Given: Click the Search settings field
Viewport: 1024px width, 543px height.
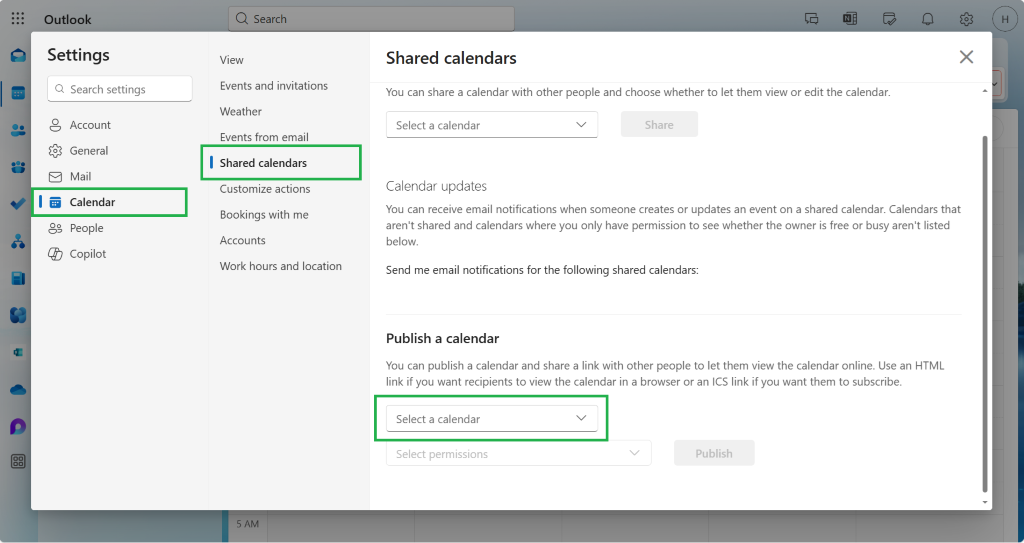Looking at the screenshot, I should (x=120, y=89).
